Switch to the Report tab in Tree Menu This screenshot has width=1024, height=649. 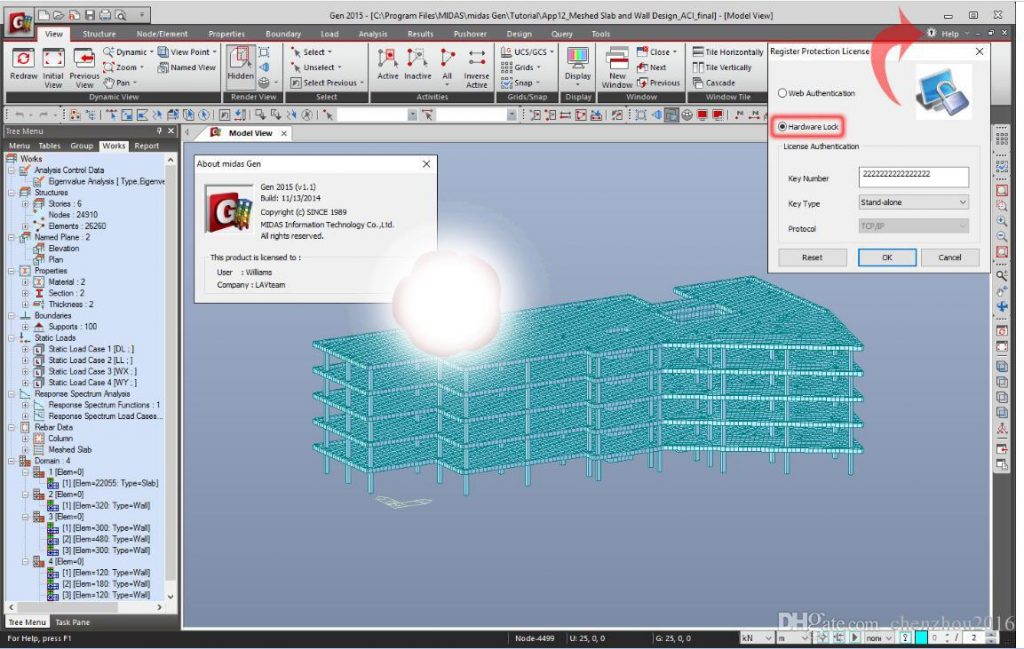[x=147, y=145]
